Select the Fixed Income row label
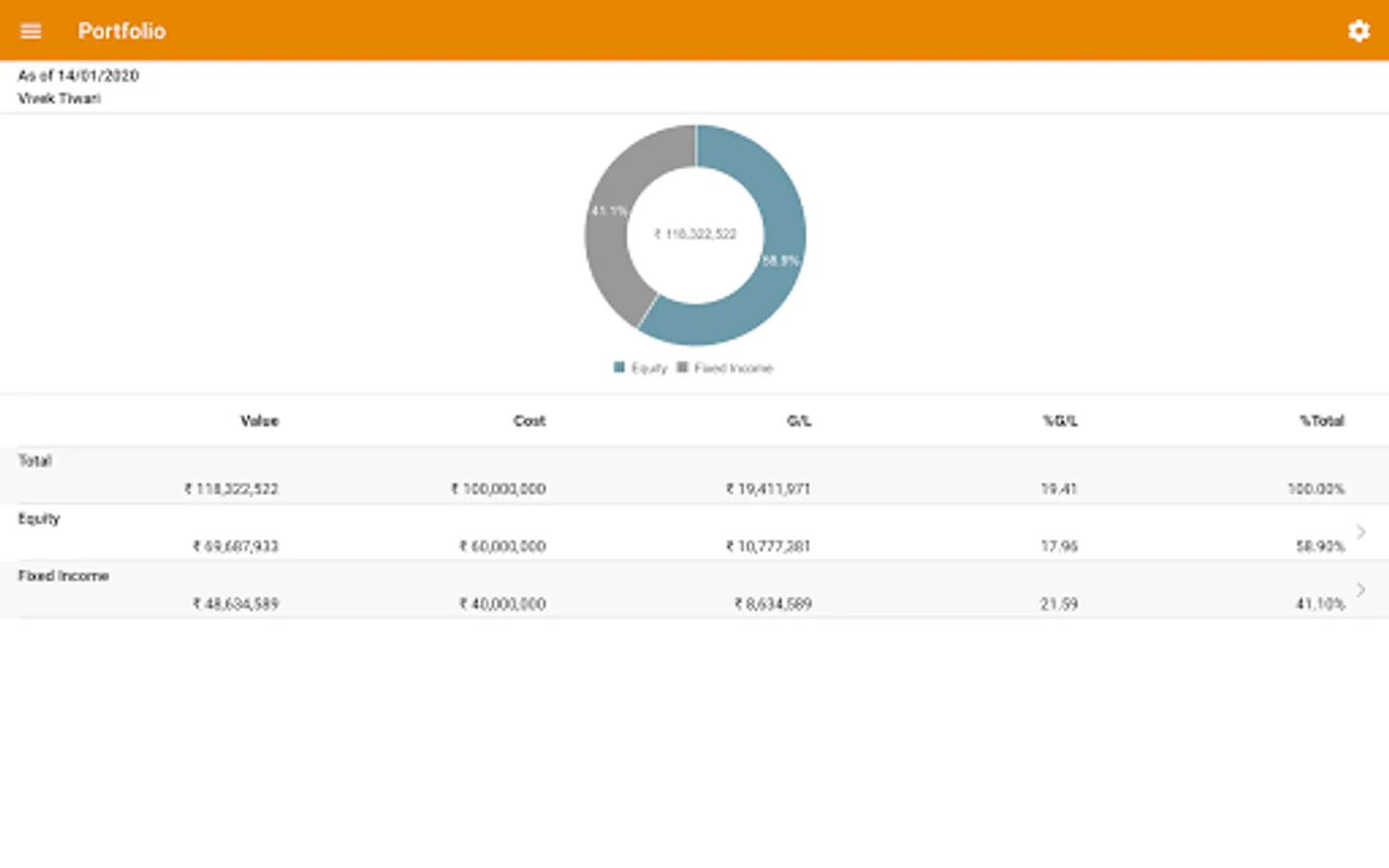This screenshot has height=868, width=1389. point(64,576)
